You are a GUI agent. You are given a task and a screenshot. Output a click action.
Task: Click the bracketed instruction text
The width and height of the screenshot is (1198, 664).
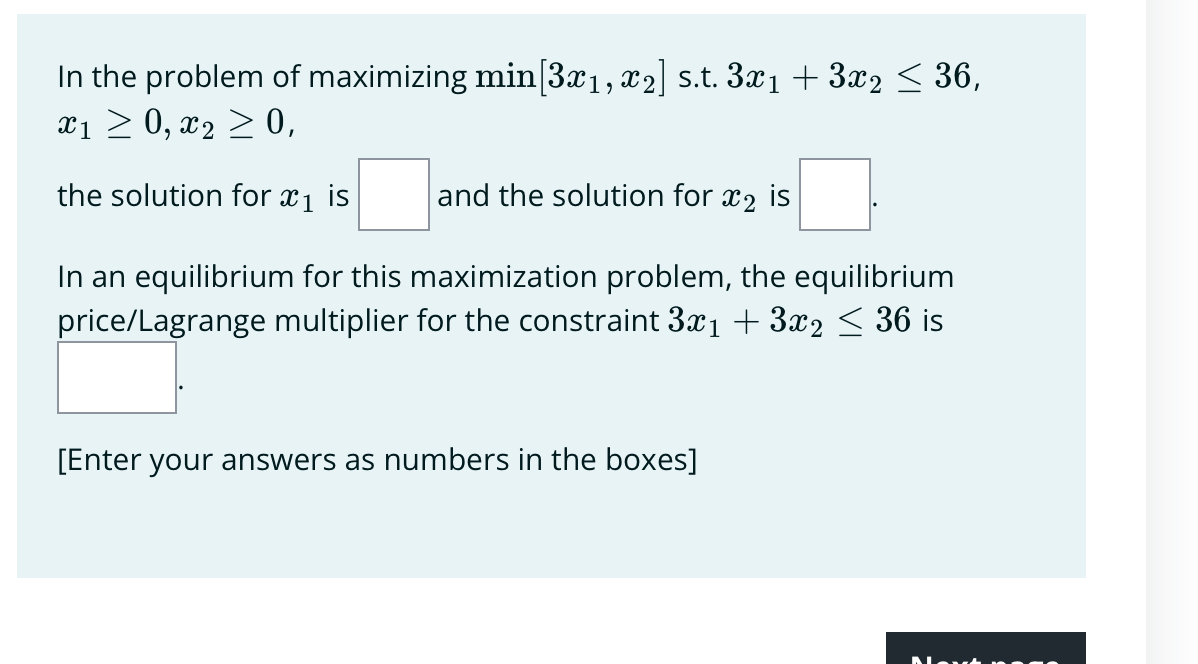(x=377, y=460)
